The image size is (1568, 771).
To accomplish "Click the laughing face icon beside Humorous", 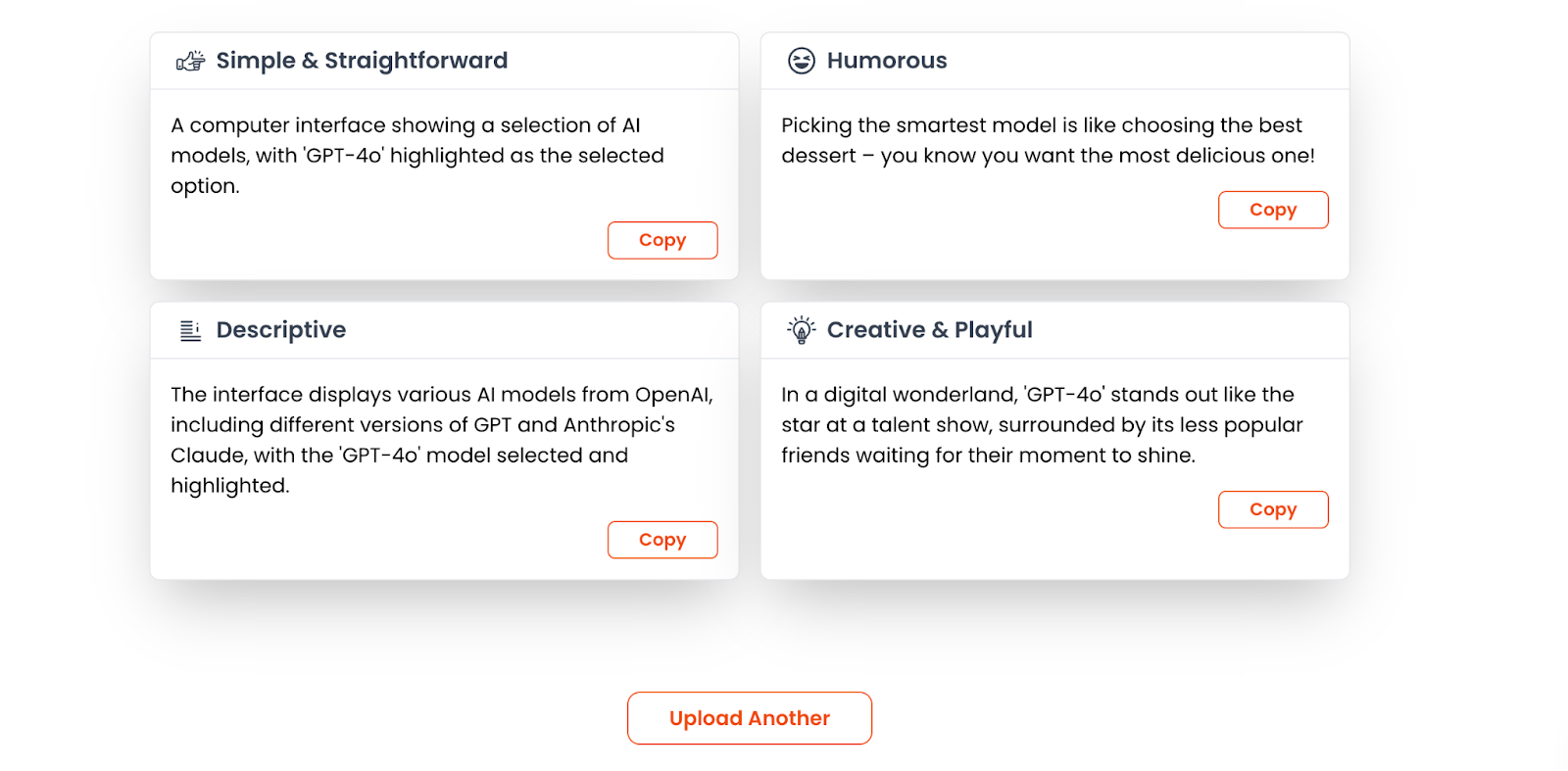I will click(802, 61).
